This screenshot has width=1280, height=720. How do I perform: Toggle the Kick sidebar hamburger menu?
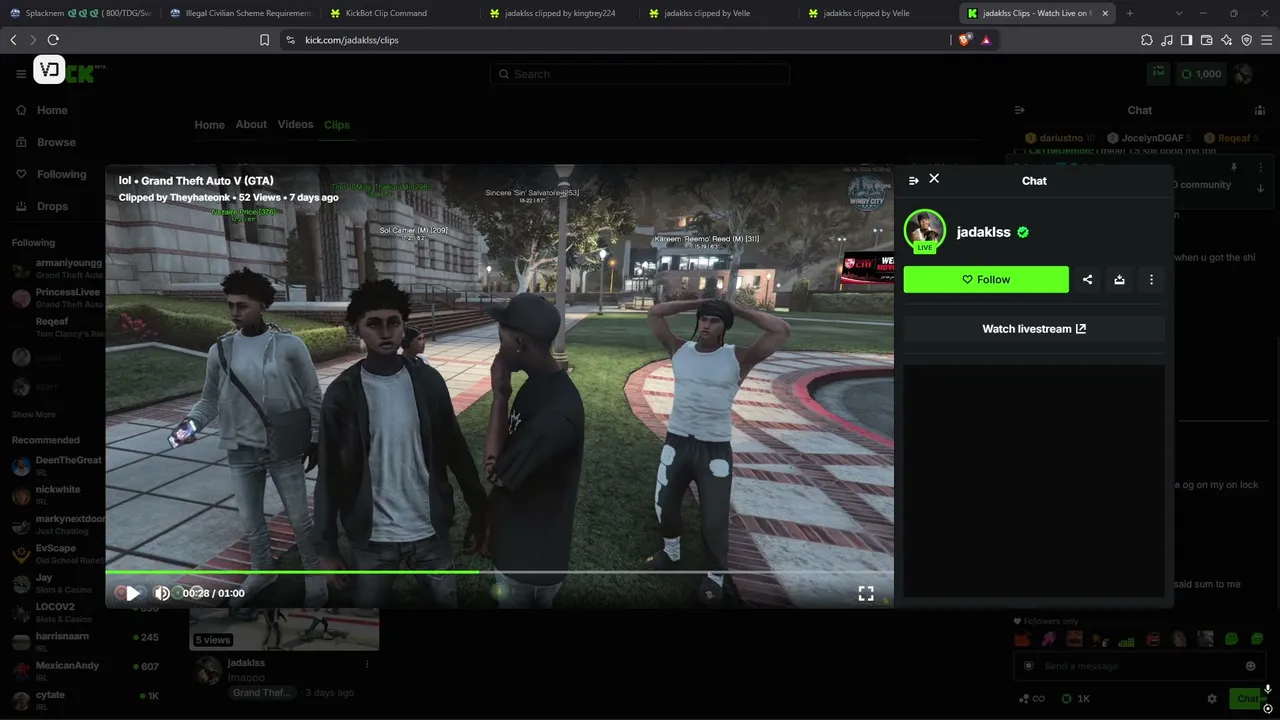(x=21, y=74)
